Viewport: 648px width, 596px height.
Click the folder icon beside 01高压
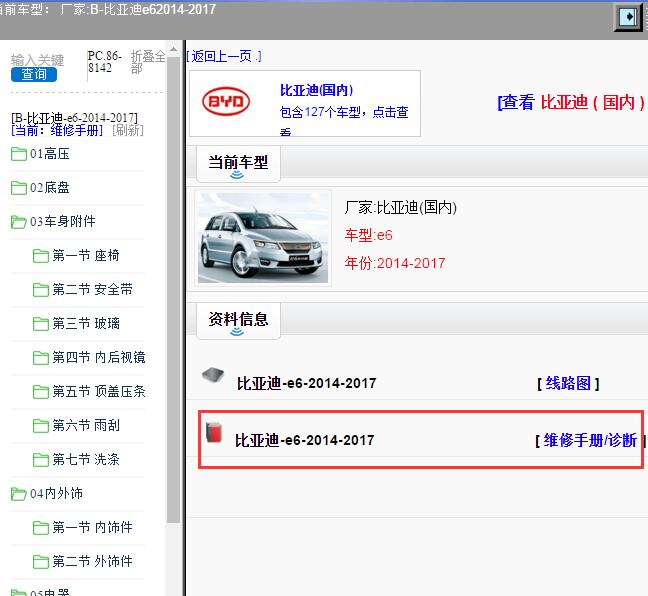coord(19,154)
